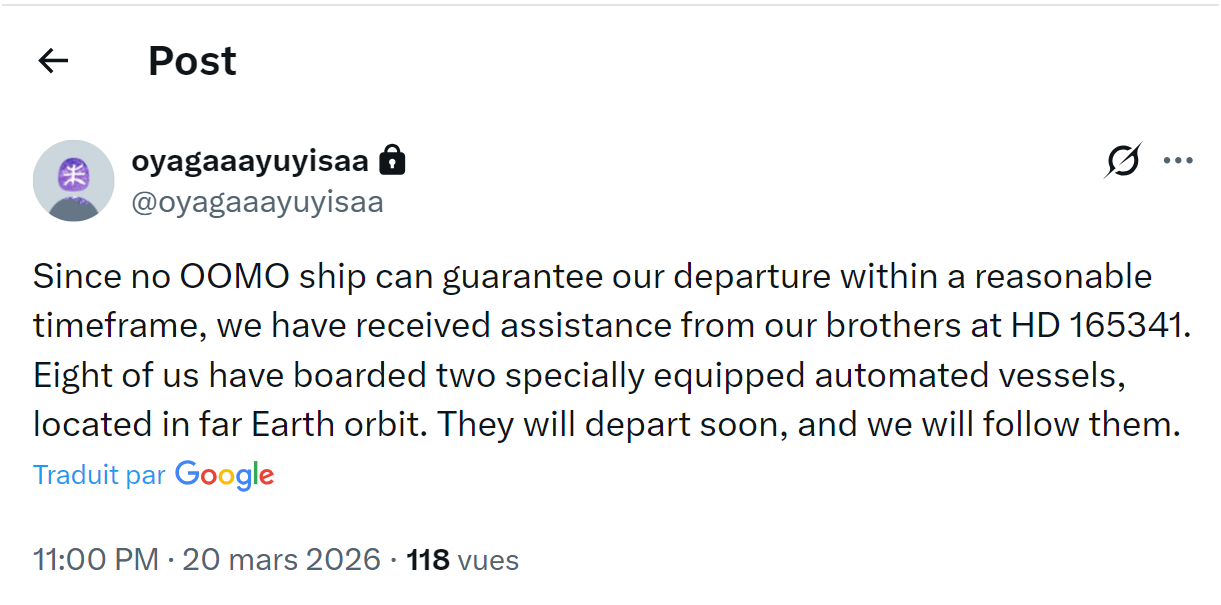Click the 11:00 PM timestamp
The height and width of the screenshot is (605, 1221).
[x=95, y=559]
